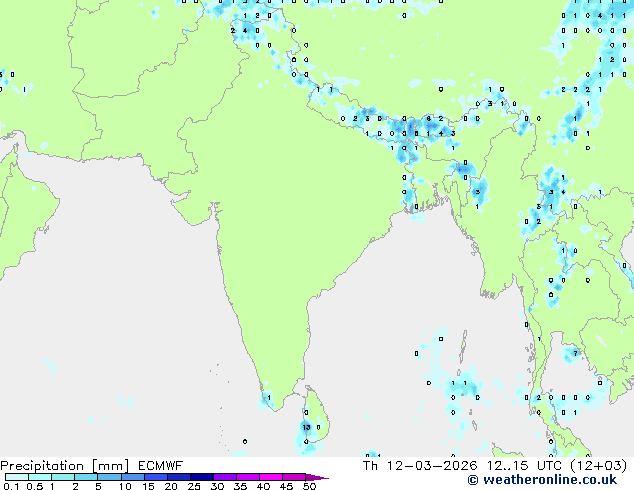Select the 1–2 mm legend swatch
Viewport: 634px width, 490px height.
click(63, 477)
